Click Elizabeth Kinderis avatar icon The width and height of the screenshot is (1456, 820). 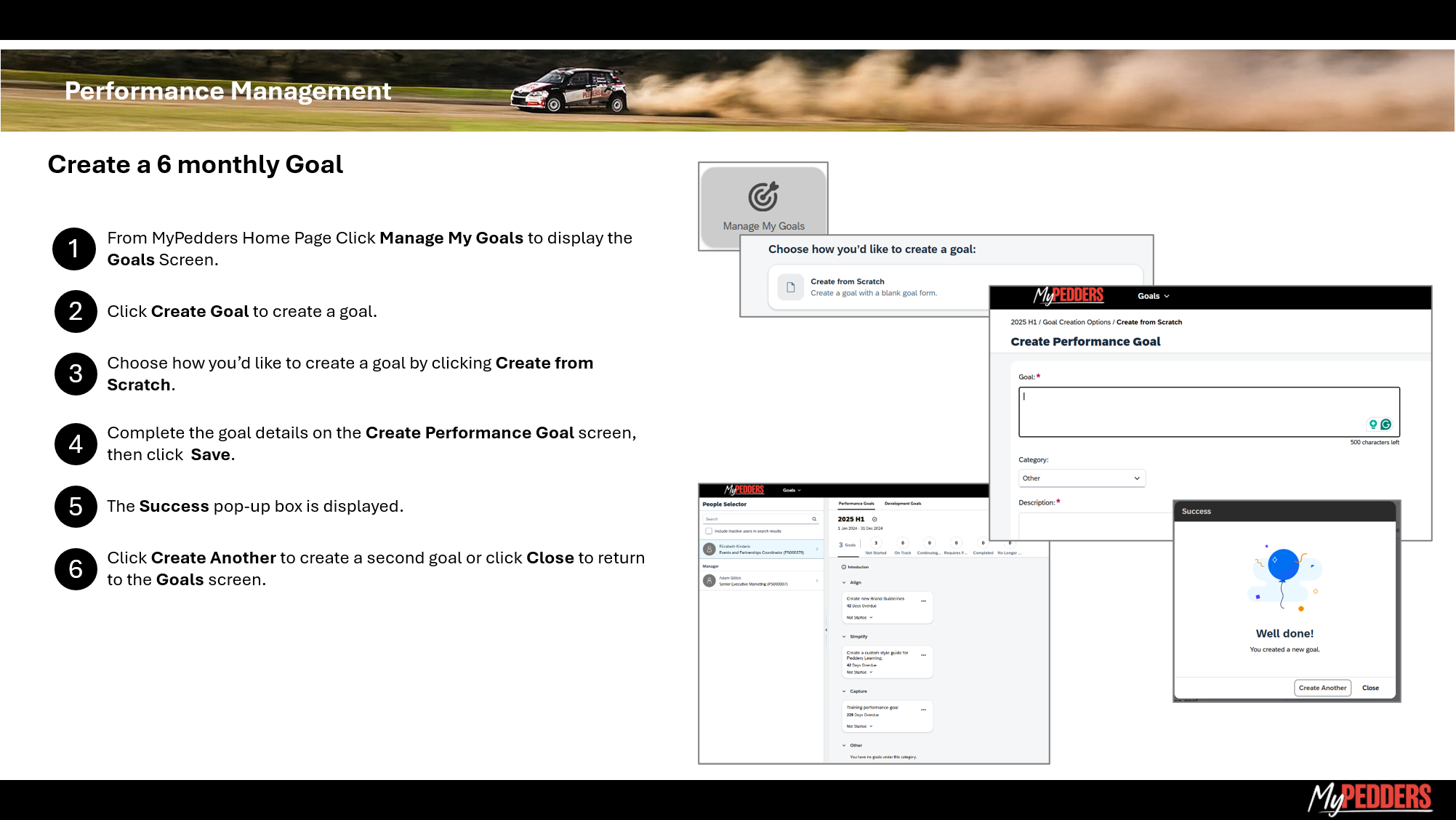click(x=709, y=550)
